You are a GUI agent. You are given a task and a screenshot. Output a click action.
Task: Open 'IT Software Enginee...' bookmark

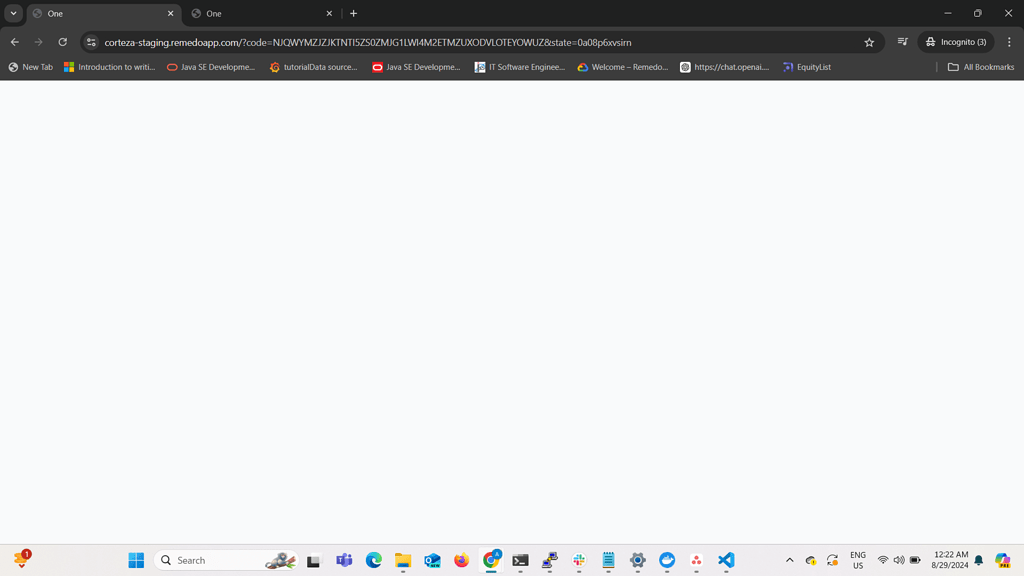coord(519,67)
